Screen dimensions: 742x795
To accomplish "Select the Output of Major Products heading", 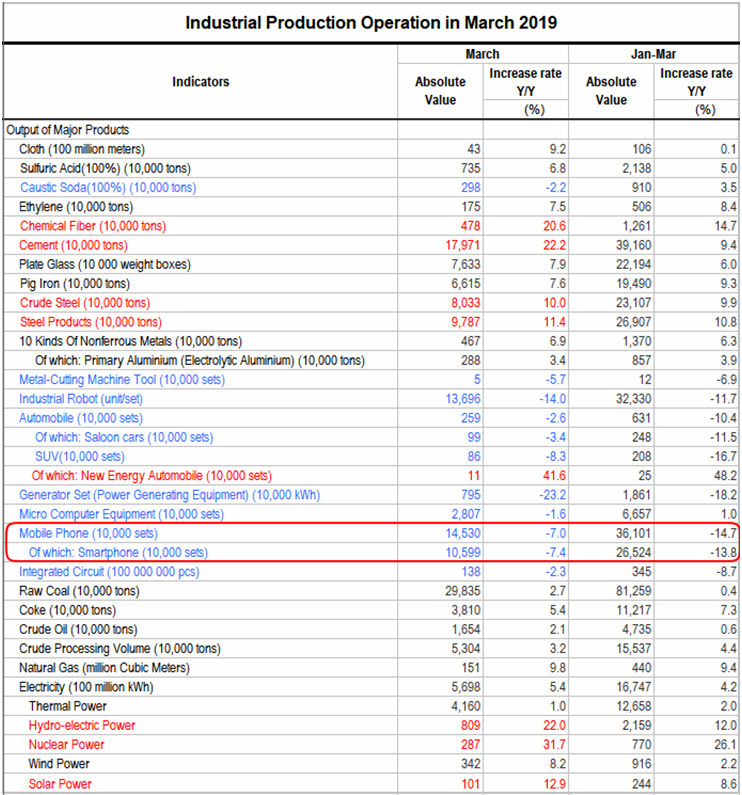I will pos(67,130).
